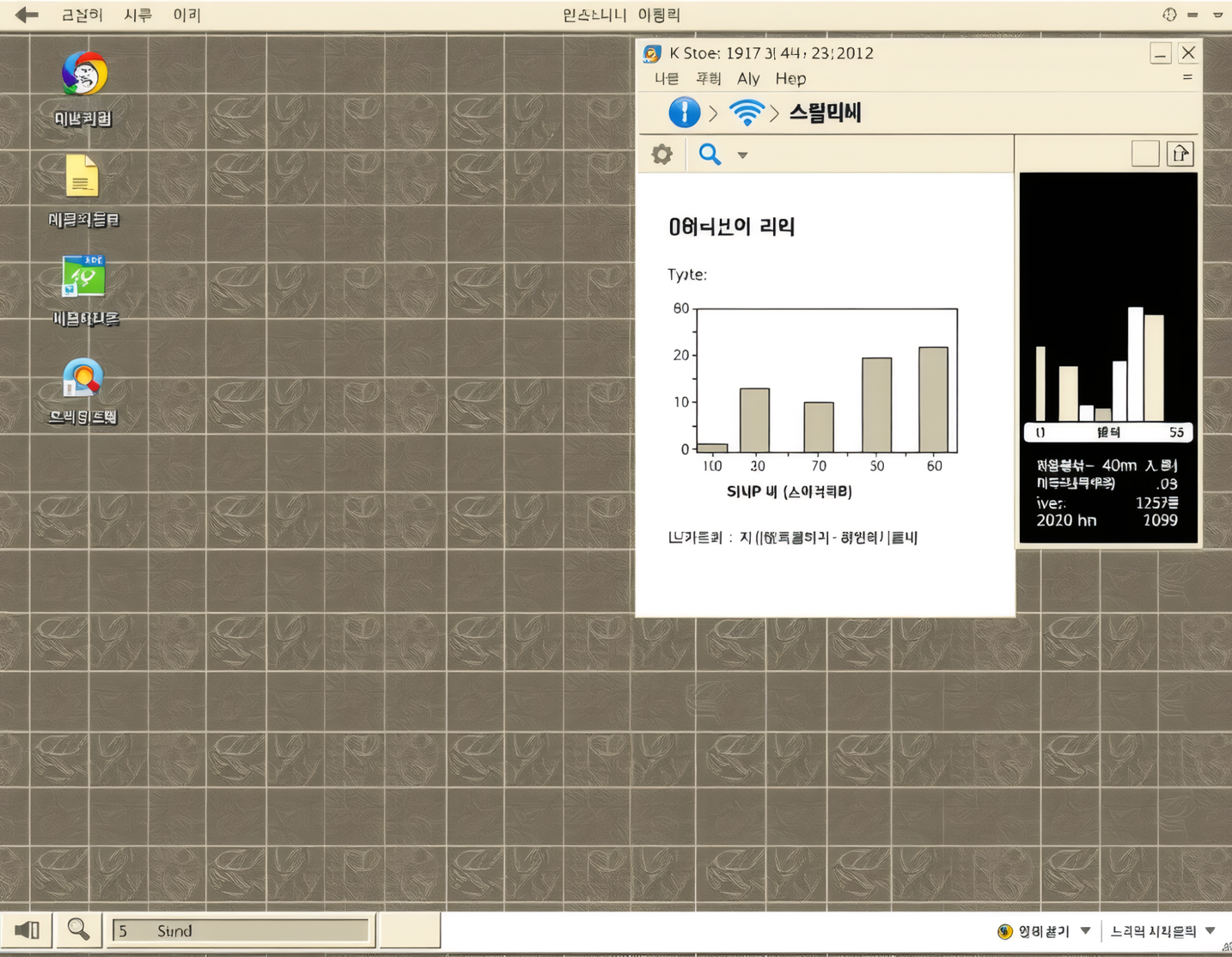The image size is (1232, 957).
Task: Click the round clock icon in the top bar
Action: (x=1169, y=15)
